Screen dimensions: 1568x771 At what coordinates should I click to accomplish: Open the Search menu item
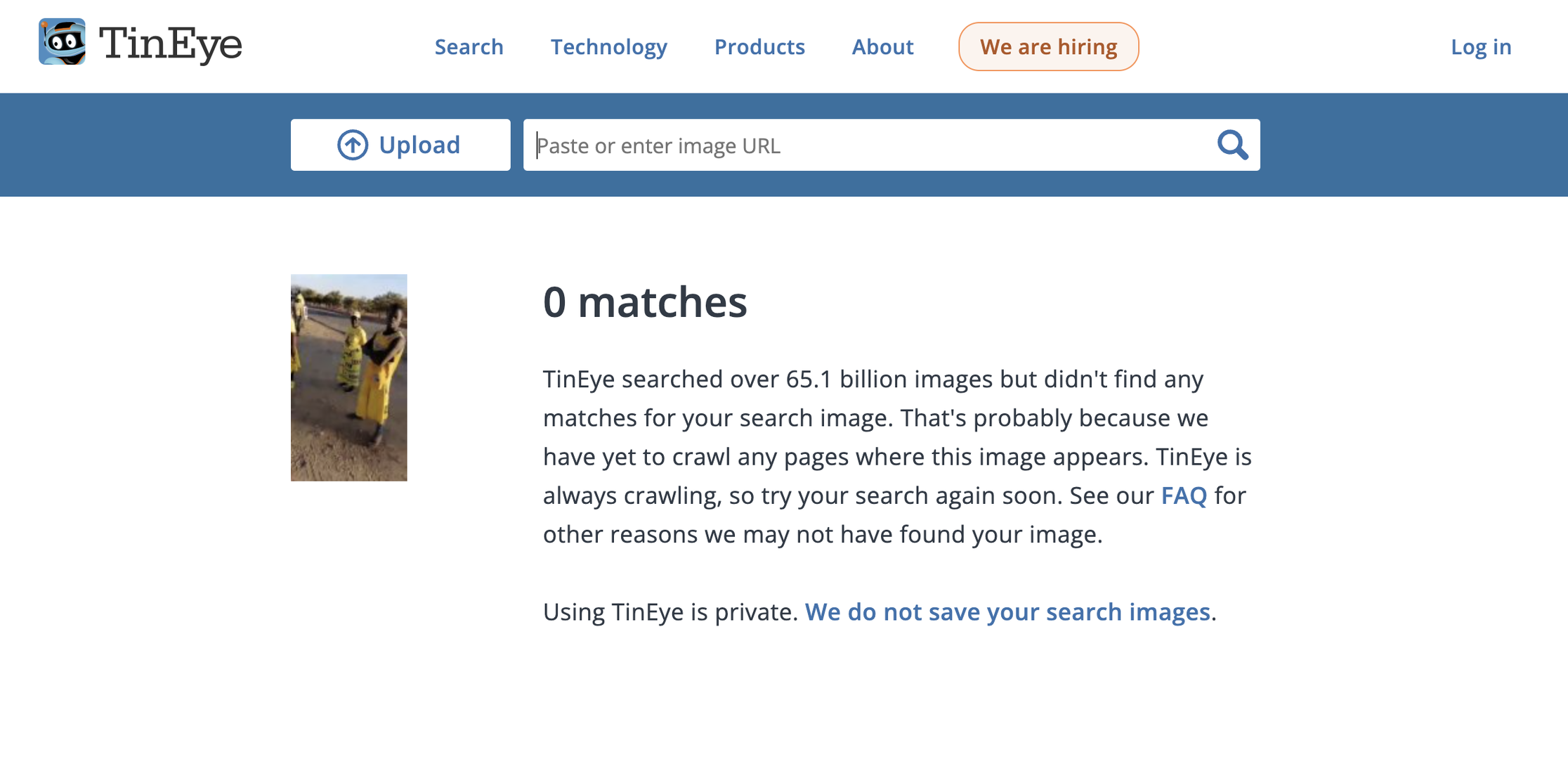click(x=469, y=46)
